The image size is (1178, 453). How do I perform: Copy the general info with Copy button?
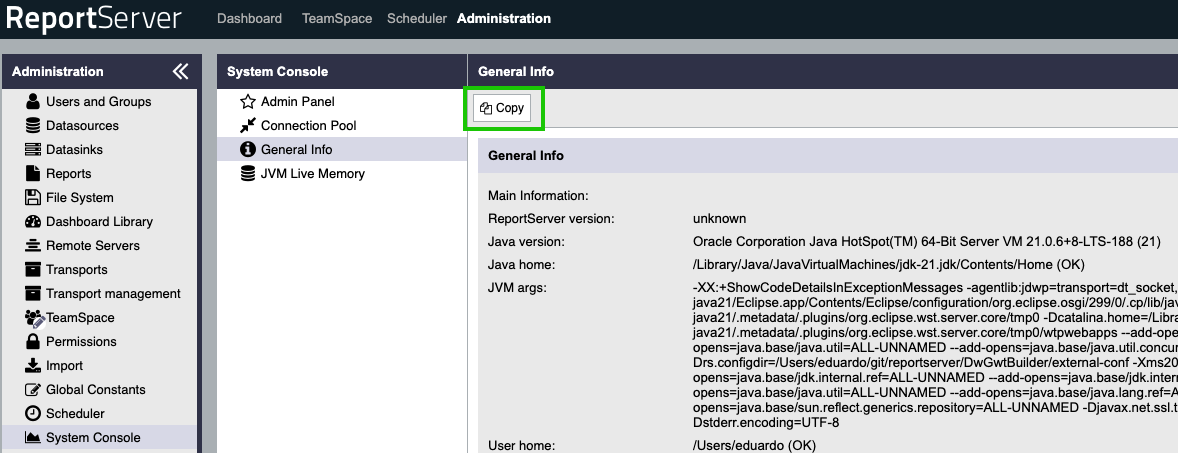coord(503,108)
